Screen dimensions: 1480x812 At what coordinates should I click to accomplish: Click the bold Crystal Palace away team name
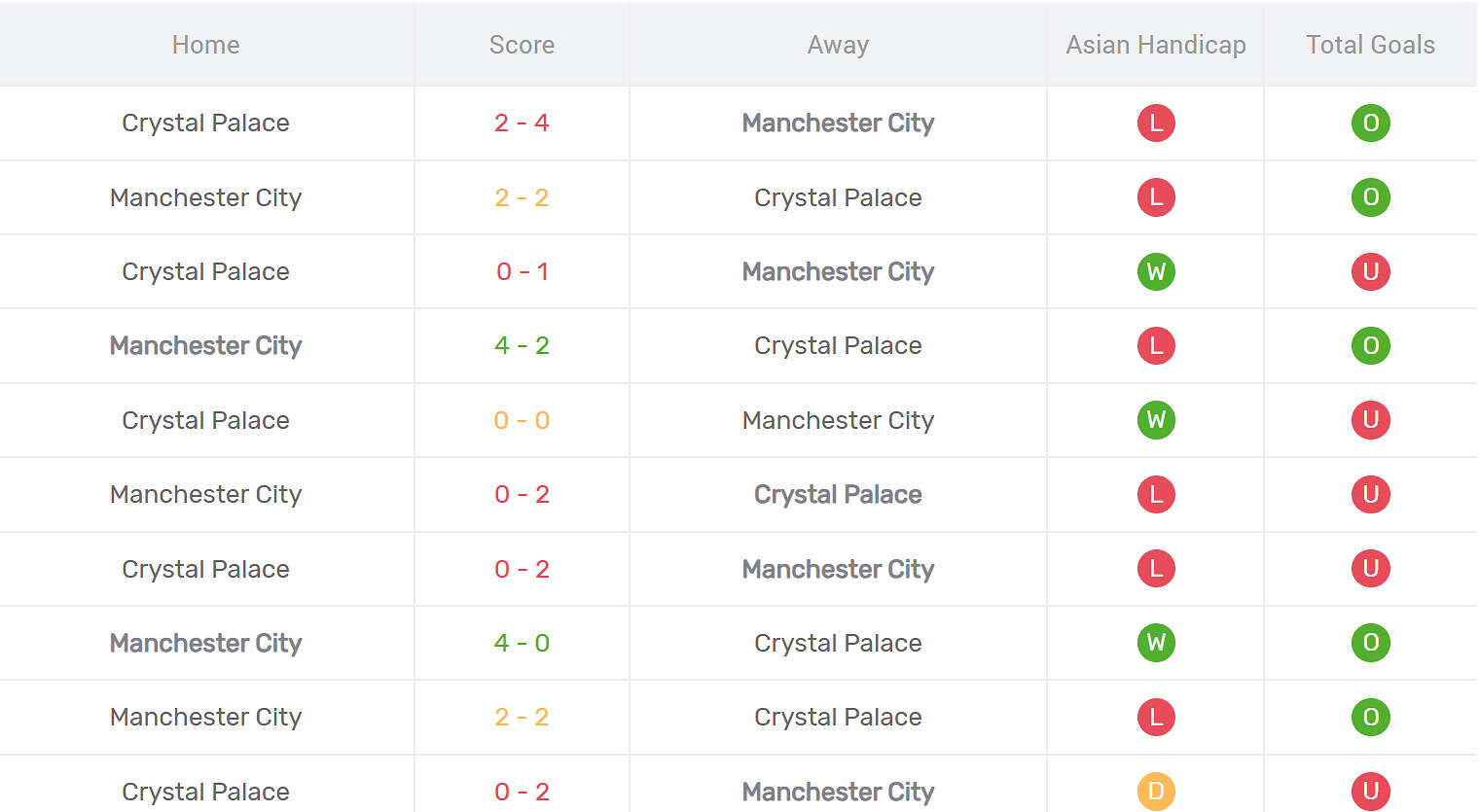(x=838, y=494)
